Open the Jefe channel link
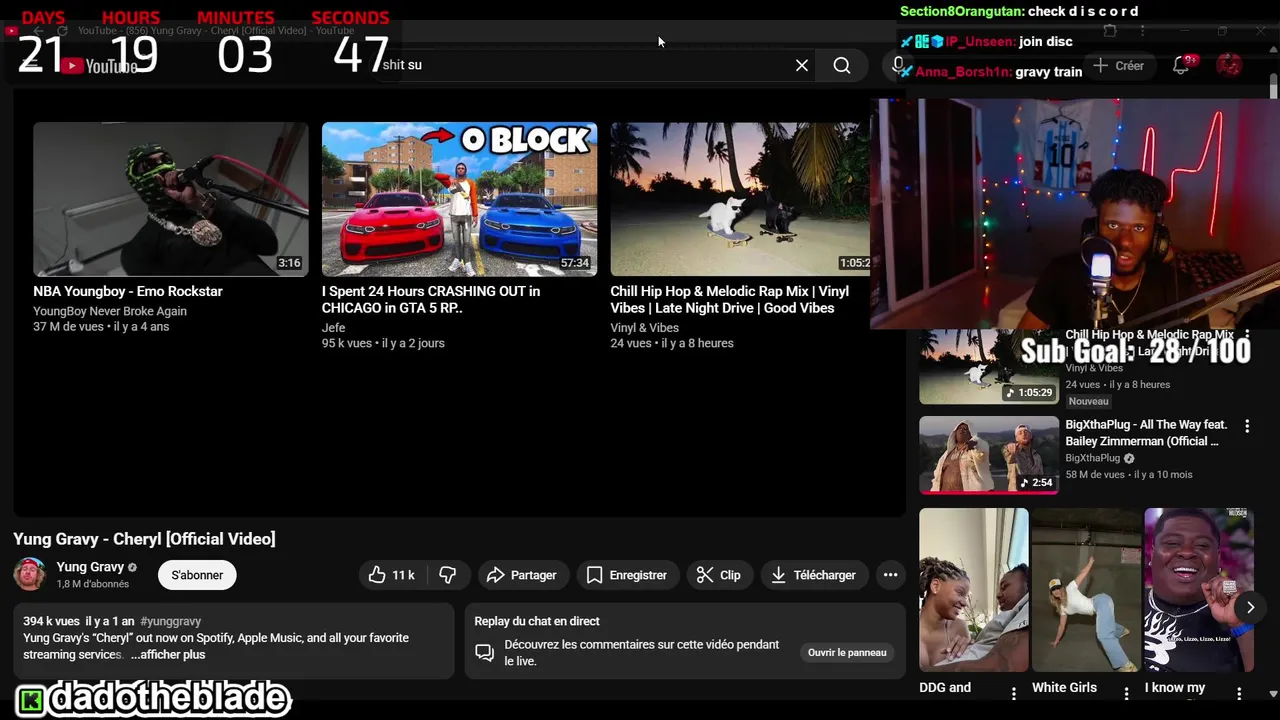 click(x=333, y=327)
